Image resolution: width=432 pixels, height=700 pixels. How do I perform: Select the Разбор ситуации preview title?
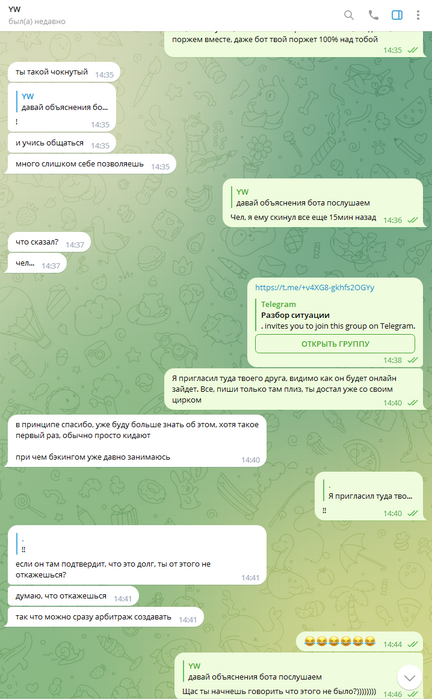(295, 315)
